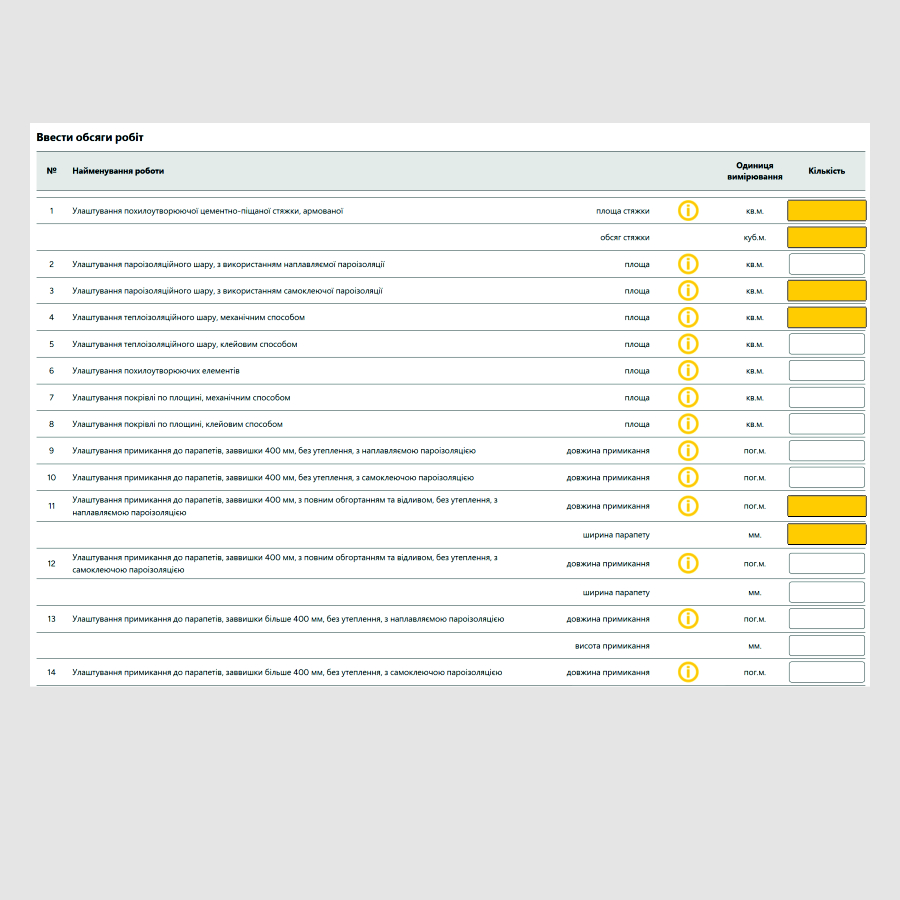900x900 pixels.
Task: Click quantity field for row 9 junction length
Action: click(826, 451)
